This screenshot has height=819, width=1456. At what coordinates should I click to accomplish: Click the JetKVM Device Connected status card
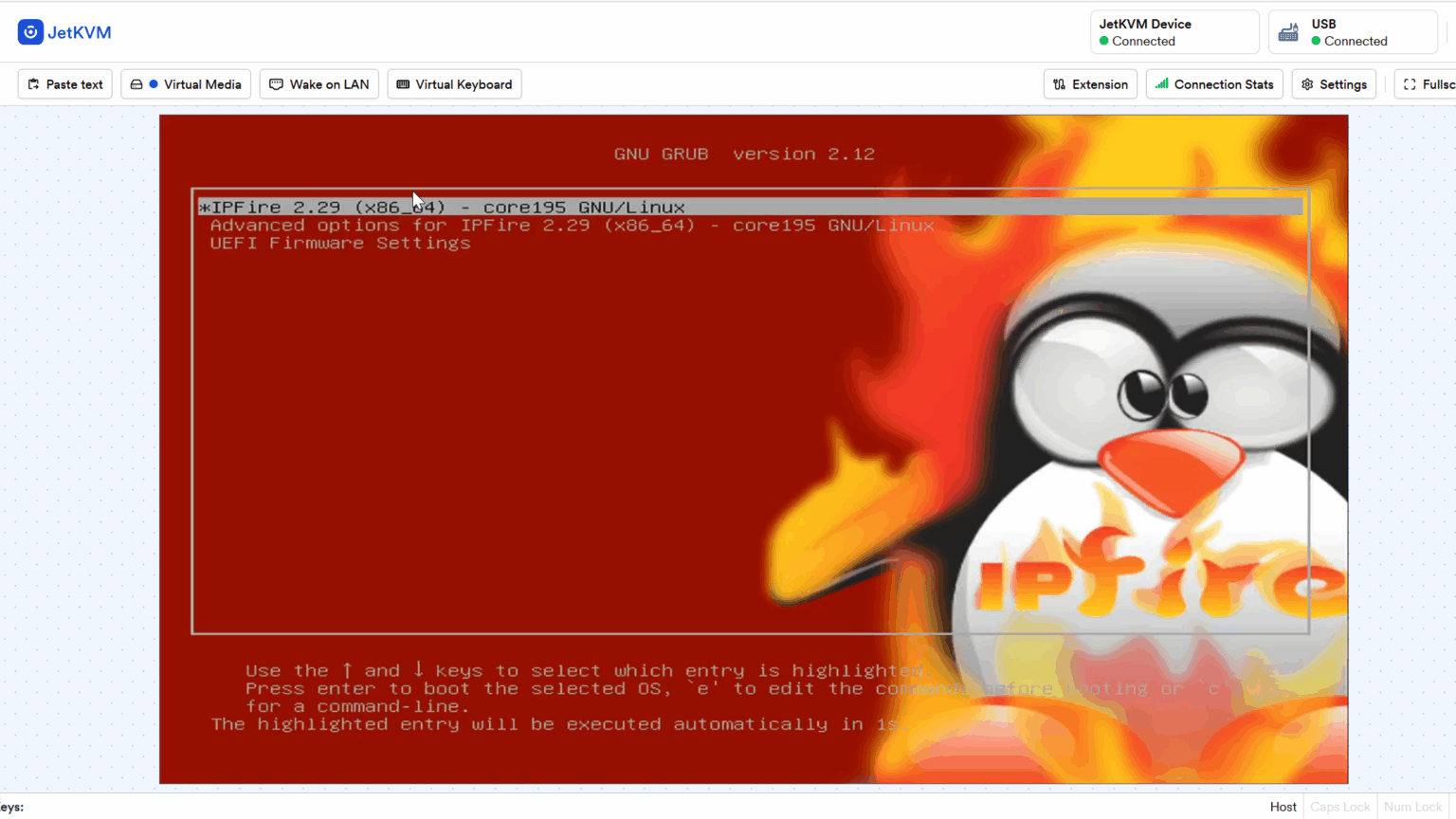[1174, 32]
